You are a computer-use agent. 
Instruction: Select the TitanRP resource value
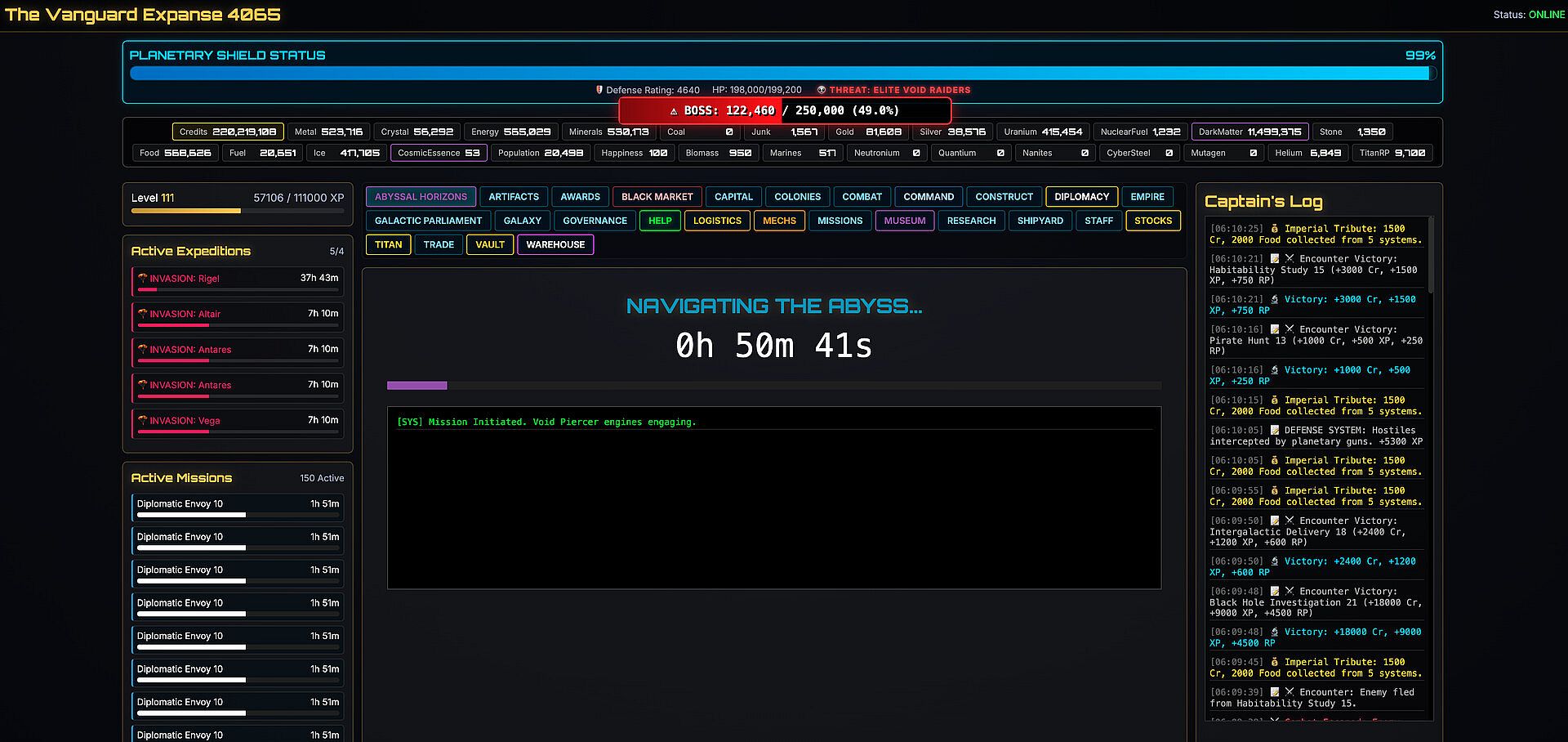click(x=1410, y=153)
